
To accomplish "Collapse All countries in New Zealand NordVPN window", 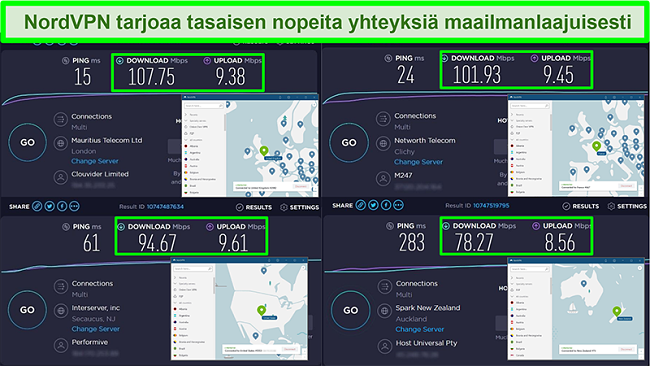I will (x=512, y=297).
